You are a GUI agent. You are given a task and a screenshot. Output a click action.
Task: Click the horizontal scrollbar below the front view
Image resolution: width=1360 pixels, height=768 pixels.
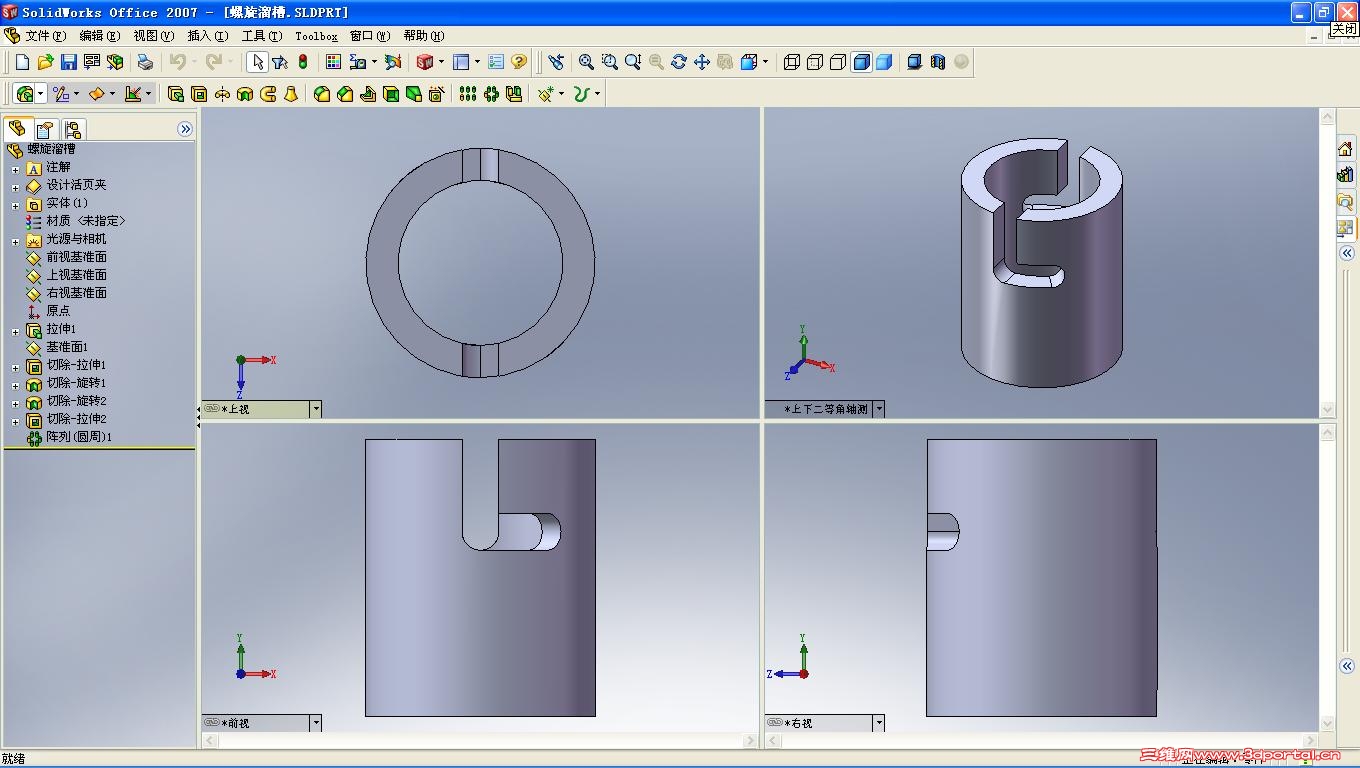(479, 741)
